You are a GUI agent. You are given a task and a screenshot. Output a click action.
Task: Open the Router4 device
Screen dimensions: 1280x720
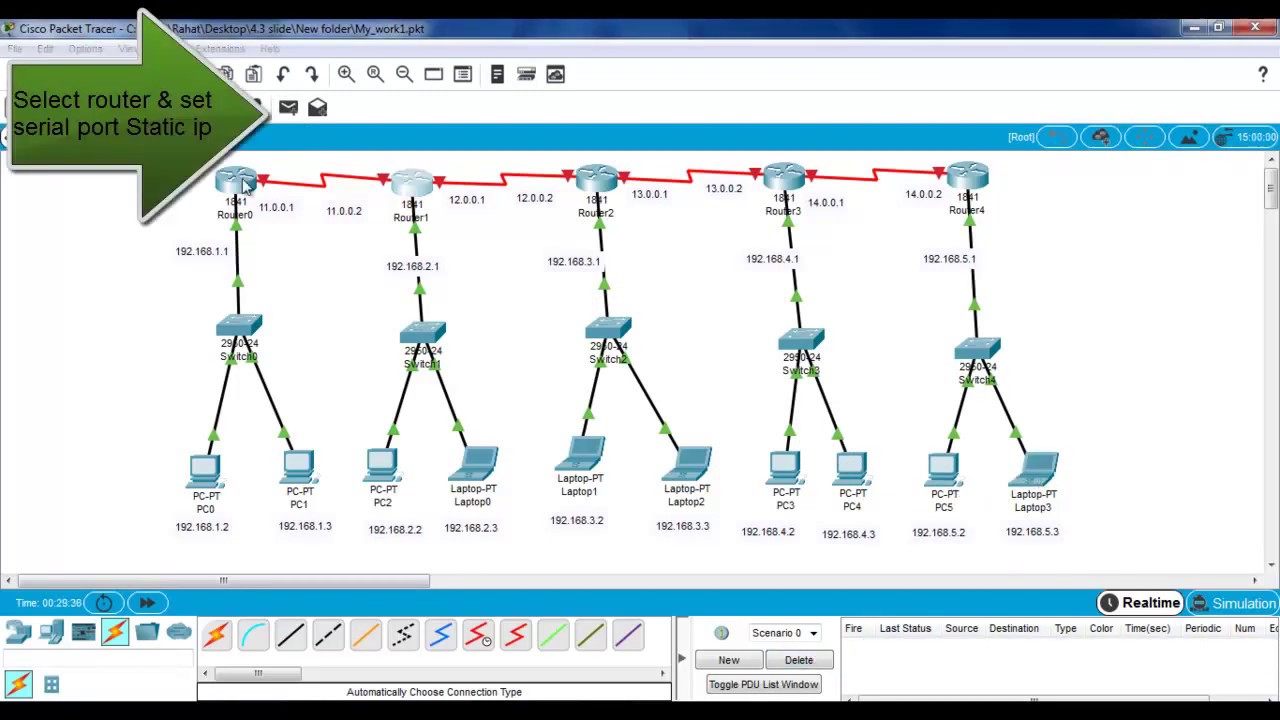coord(967,177)
